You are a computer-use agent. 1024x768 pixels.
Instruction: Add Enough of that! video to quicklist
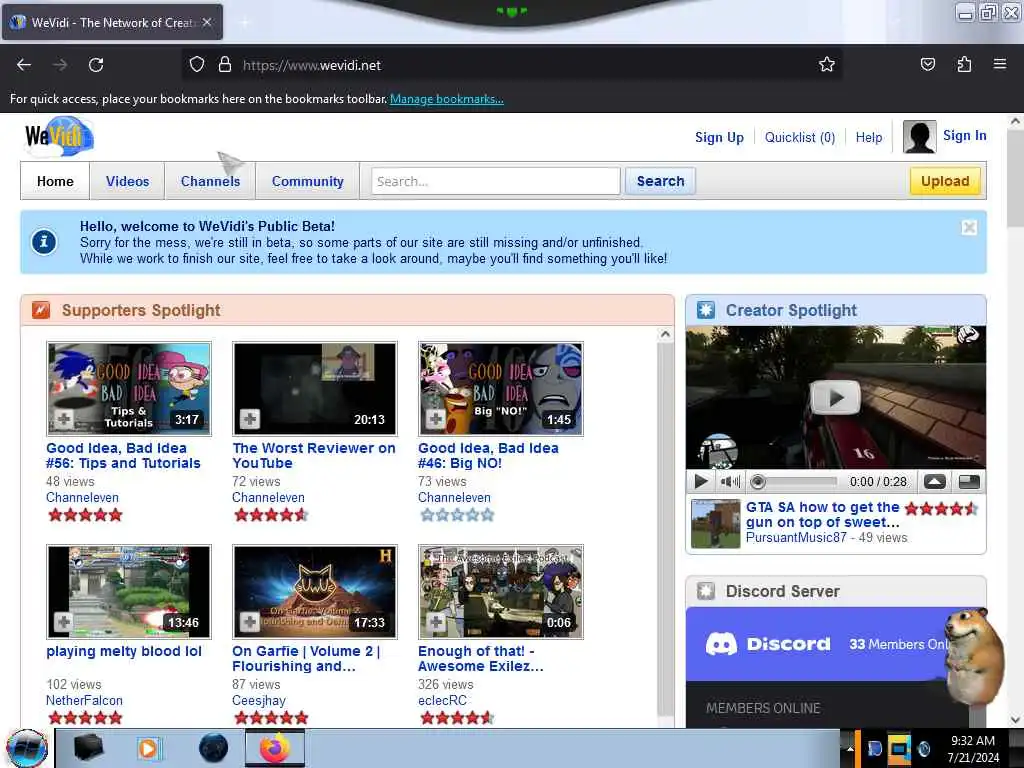pyautogui.click(x=436, y=622)
